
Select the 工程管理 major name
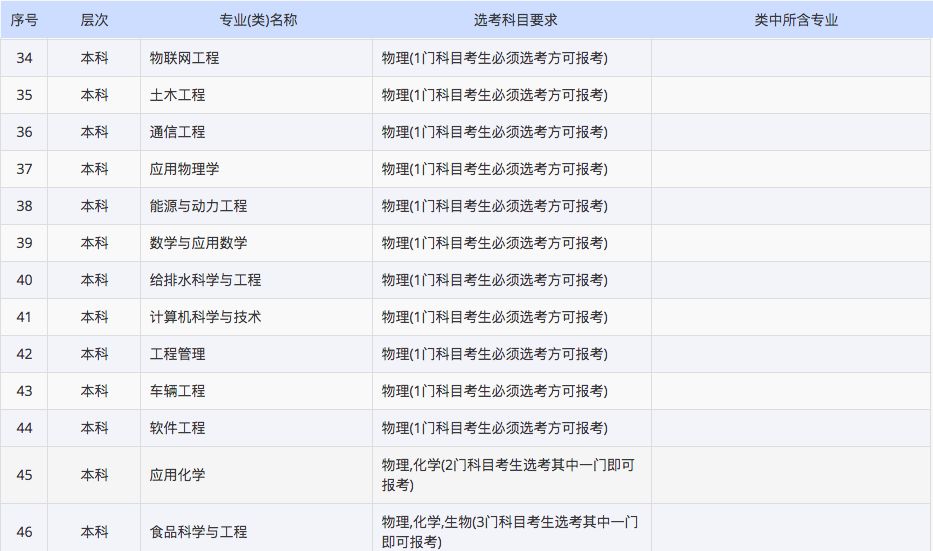(x=177, y=354)
